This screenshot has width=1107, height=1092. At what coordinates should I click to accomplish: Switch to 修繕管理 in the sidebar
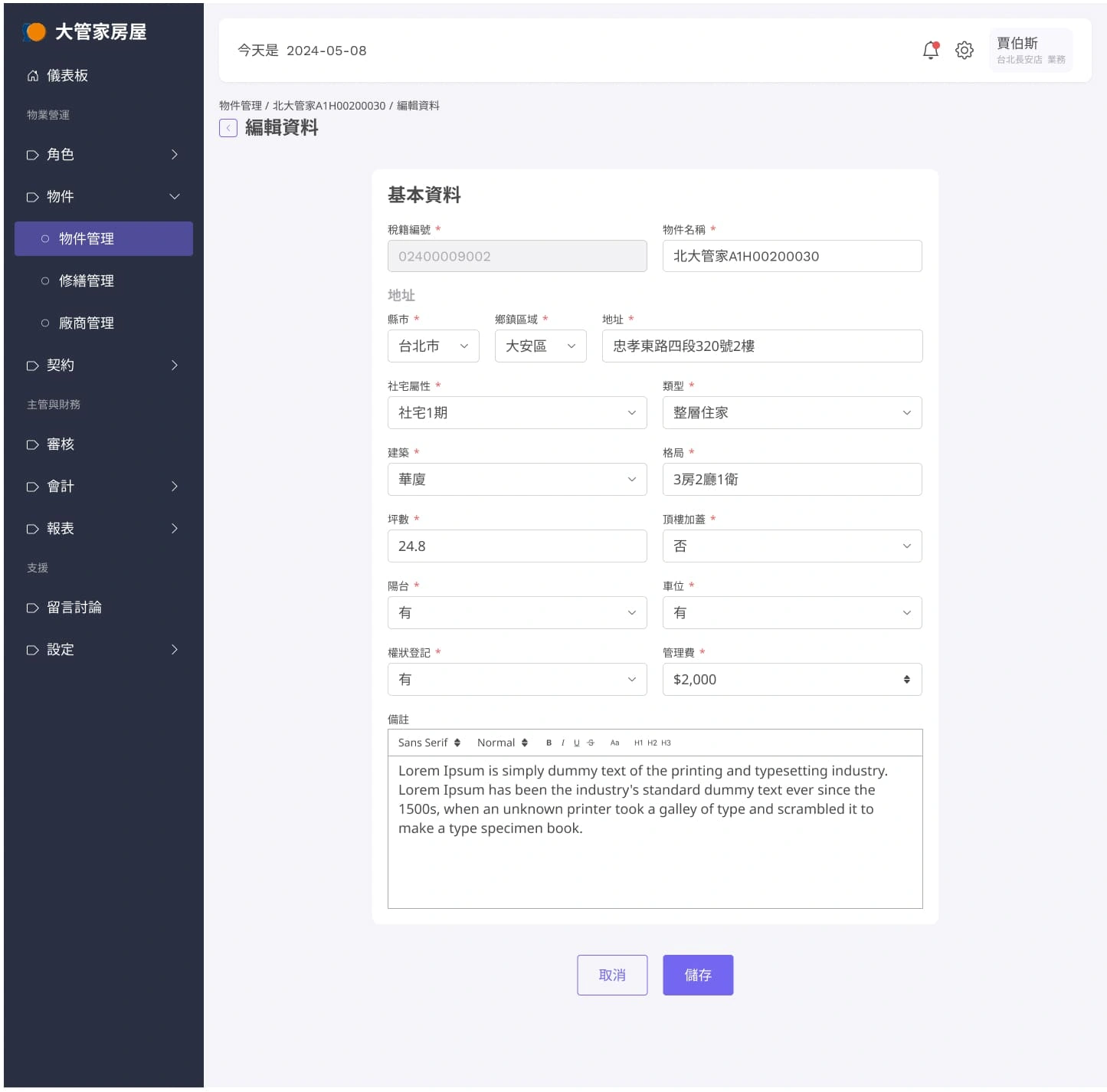[x=85, y=280]
